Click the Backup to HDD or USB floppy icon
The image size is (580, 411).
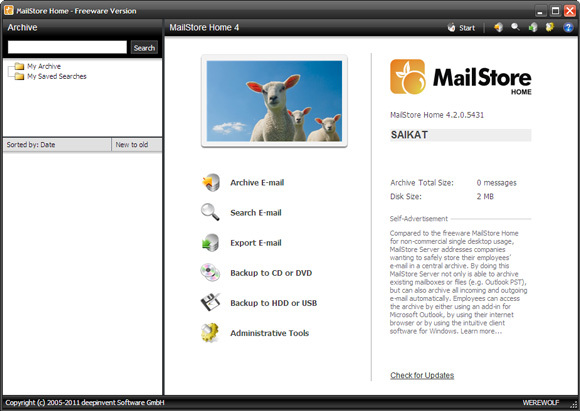click(210, 302)
